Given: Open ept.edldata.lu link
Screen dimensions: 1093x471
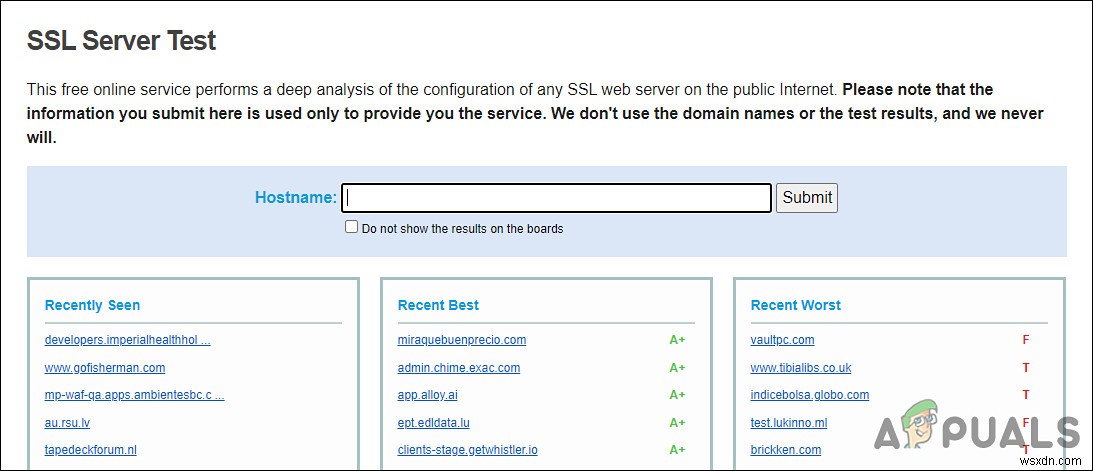Looking at the screenshot, I should (x=434, y=422).
